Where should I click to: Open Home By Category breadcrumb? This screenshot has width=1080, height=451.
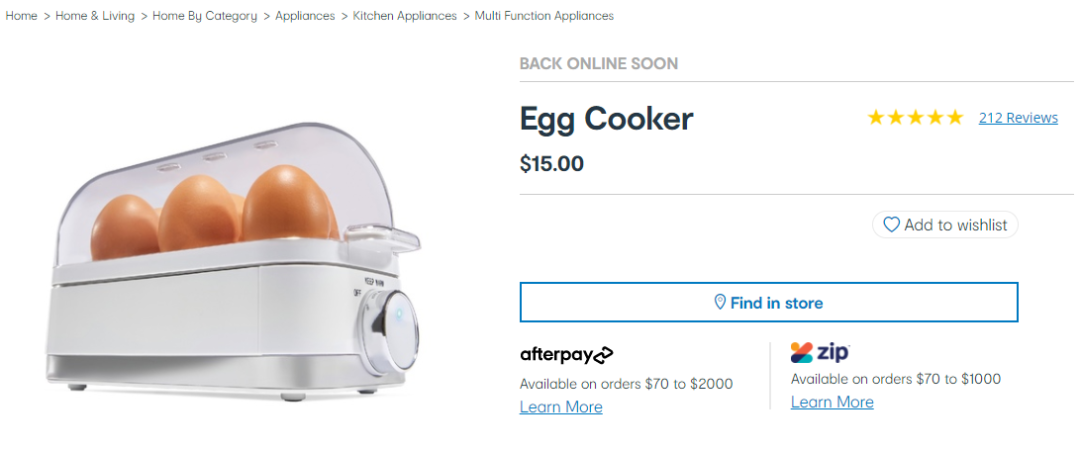point(205,15)
